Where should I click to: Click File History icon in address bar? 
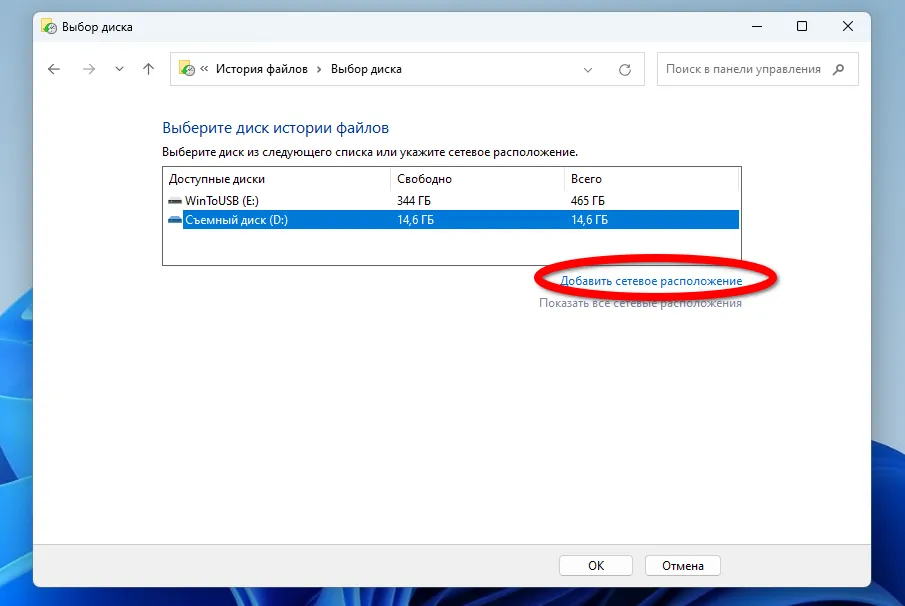(186, 69)
